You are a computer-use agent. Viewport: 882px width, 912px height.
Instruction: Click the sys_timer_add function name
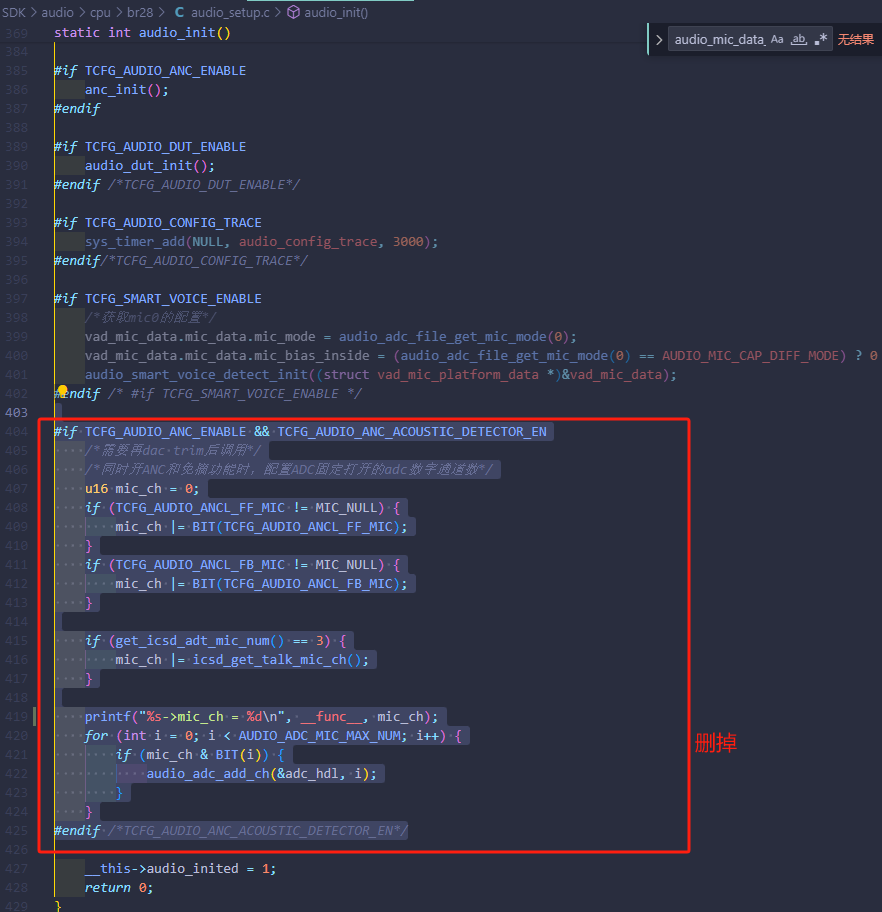click(135, 241)
